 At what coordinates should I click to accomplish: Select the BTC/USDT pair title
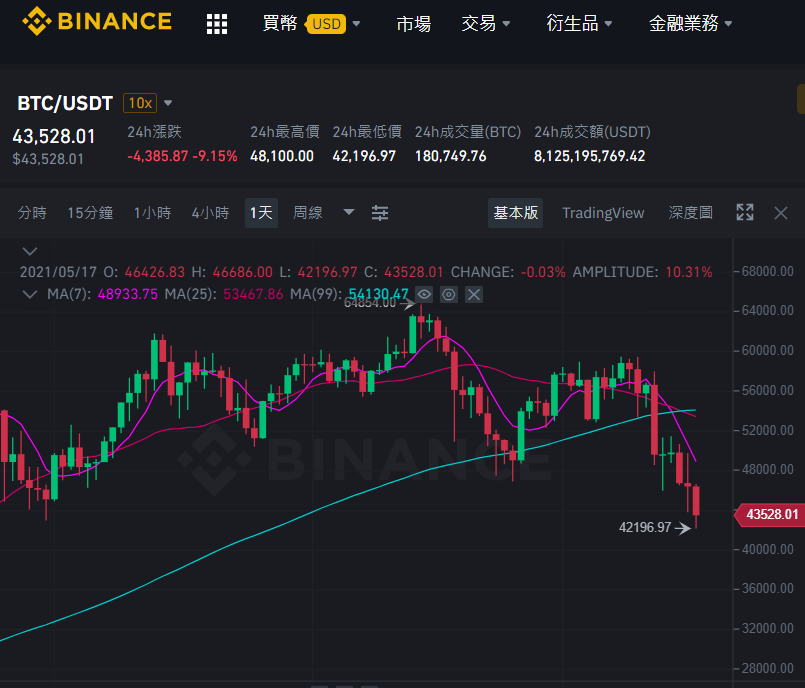point(65,103)
